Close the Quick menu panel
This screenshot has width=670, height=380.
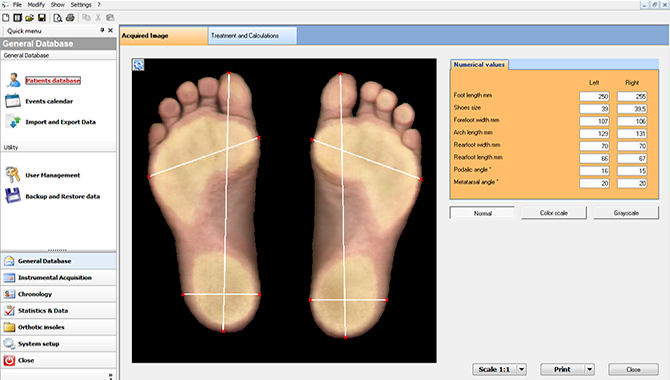(x=111, y=30)
